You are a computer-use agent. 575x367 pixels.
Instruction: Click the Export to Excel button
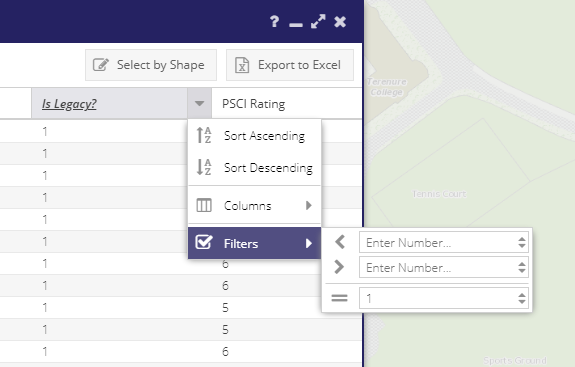coord(290,65)
